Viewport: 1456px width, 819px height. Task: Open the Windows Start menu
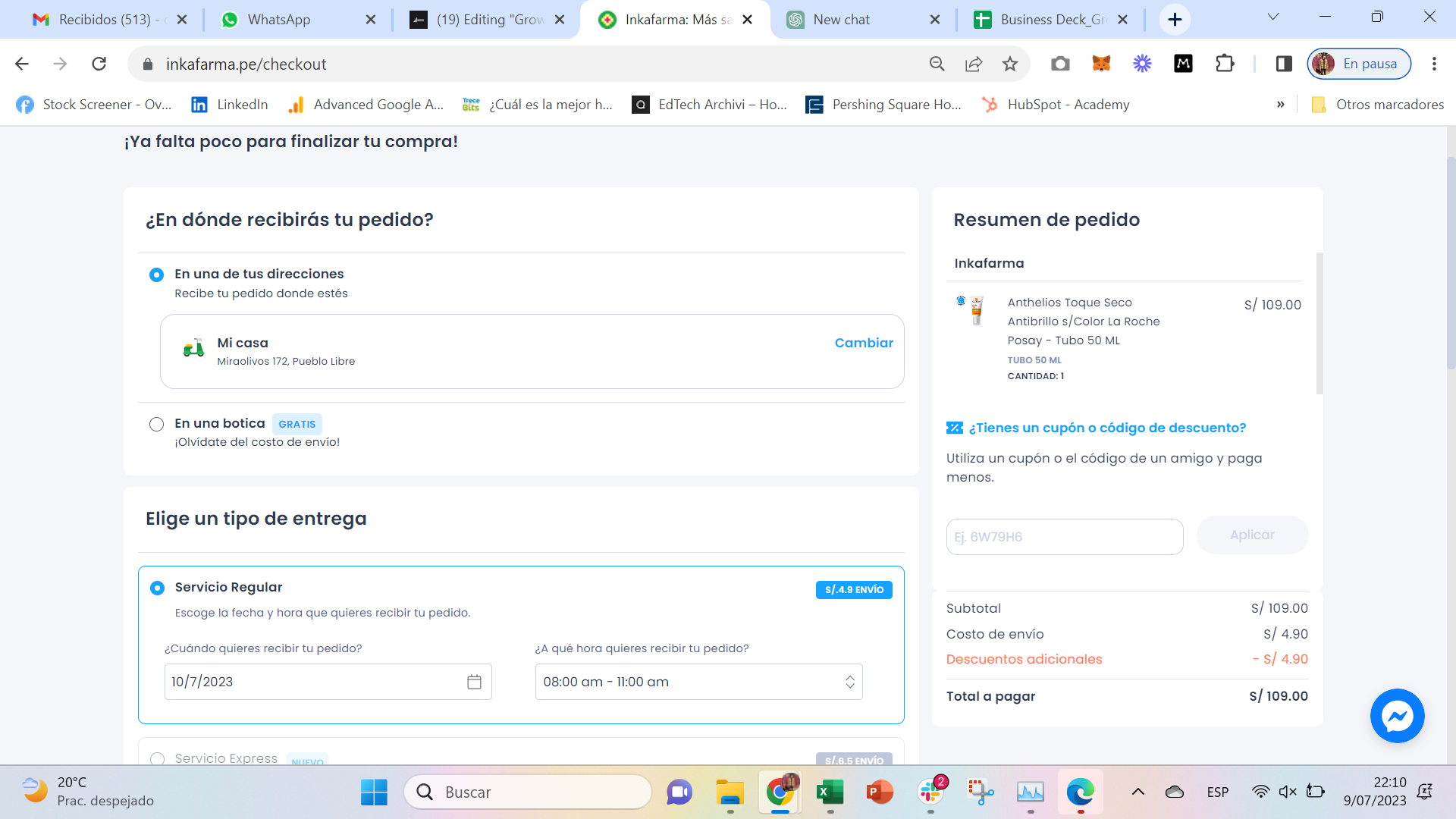[x=374, y=792]
